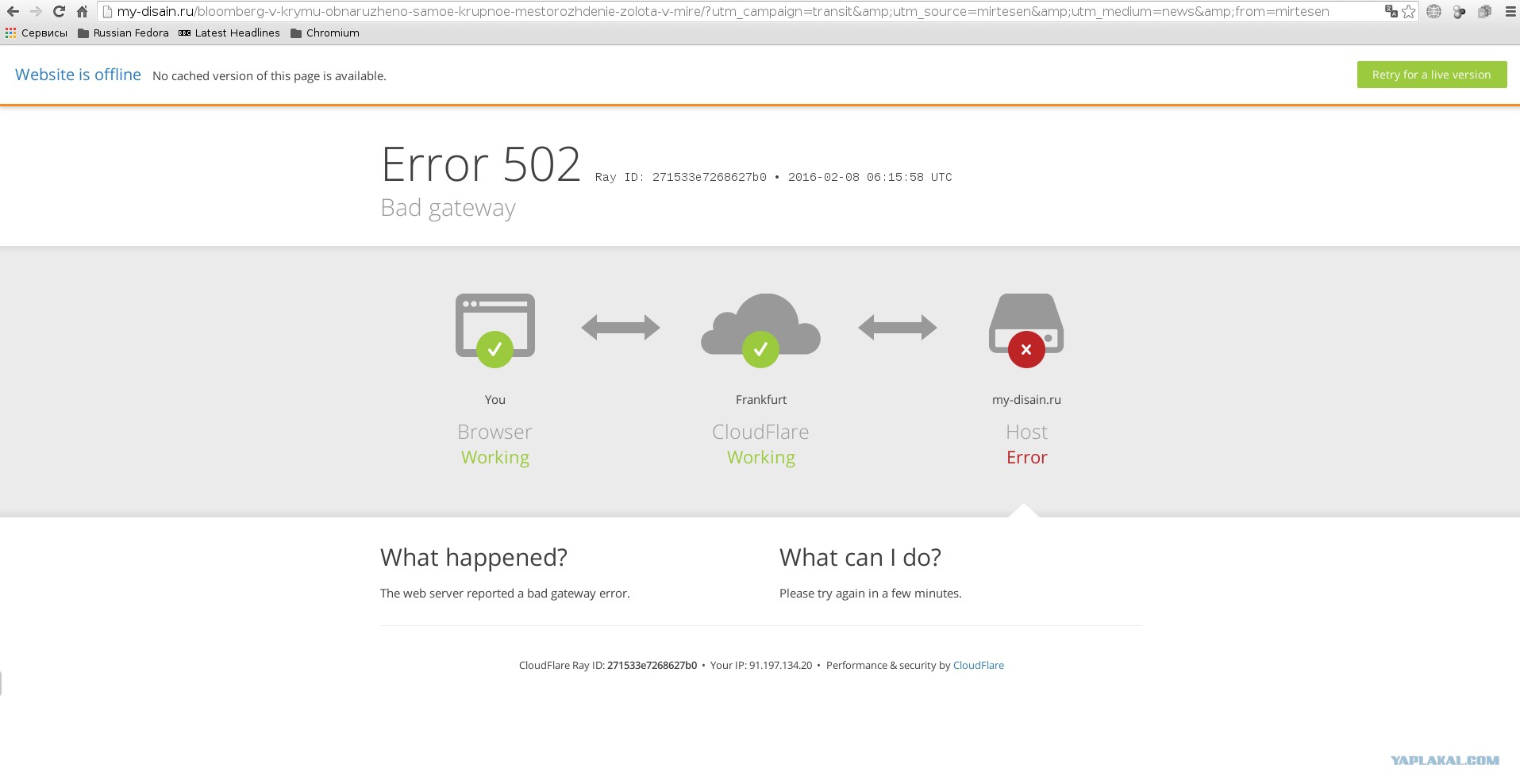Click the 'my-disain.ru' host label

(1026, 399)
